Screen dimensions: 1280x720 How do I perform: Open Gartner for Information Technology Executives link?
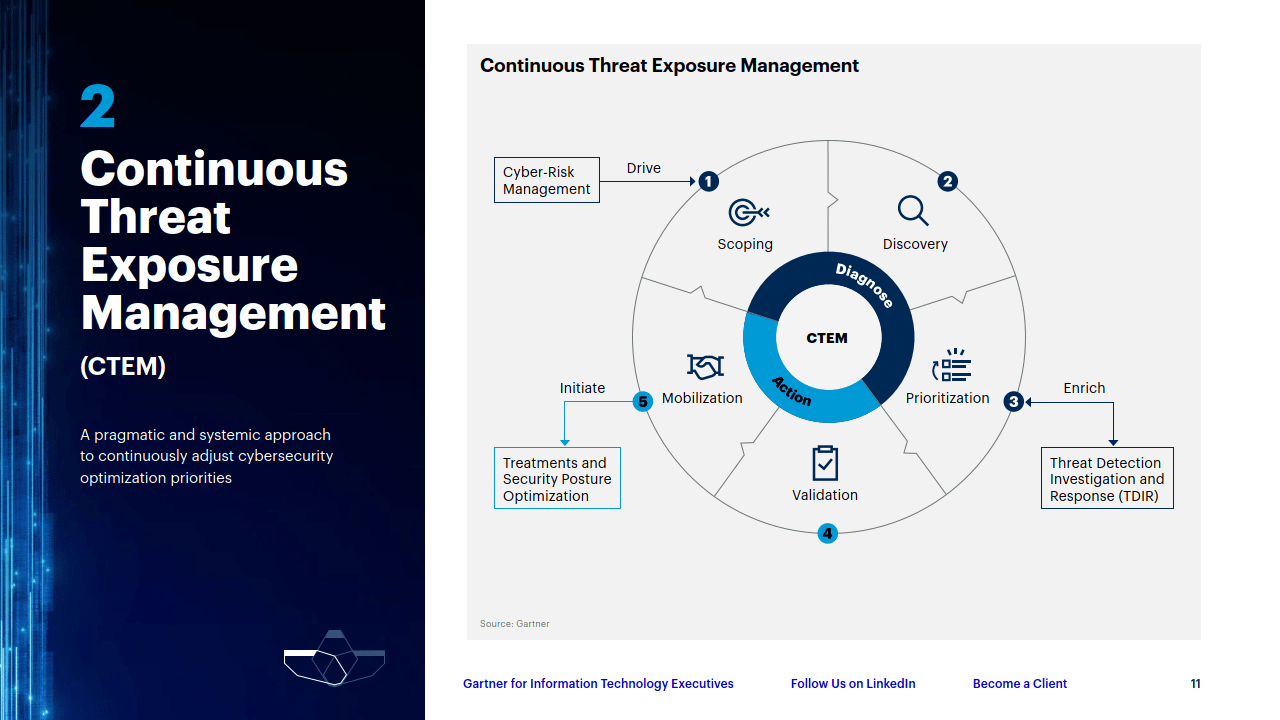(598, 684)
